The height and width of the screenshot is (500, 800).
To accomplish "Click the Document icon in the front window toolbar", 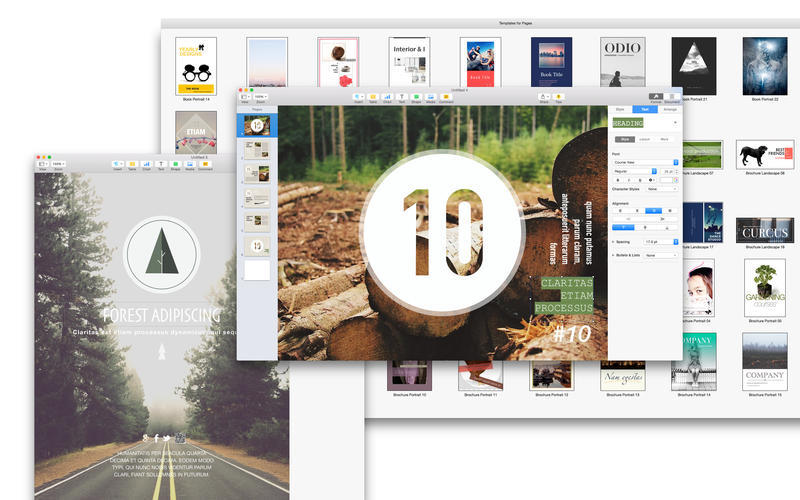I will tap(672, 97).
